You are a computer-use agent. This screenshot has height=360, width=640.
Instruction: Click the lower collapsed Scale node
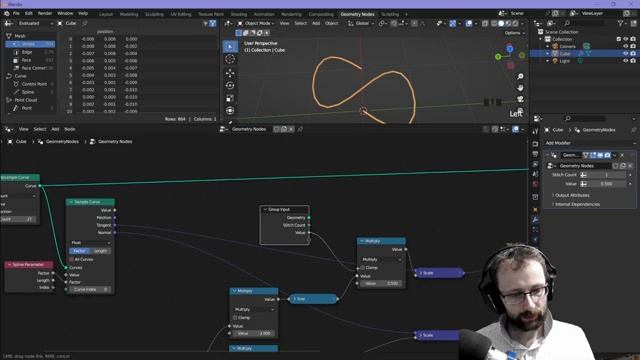point(438,335)
